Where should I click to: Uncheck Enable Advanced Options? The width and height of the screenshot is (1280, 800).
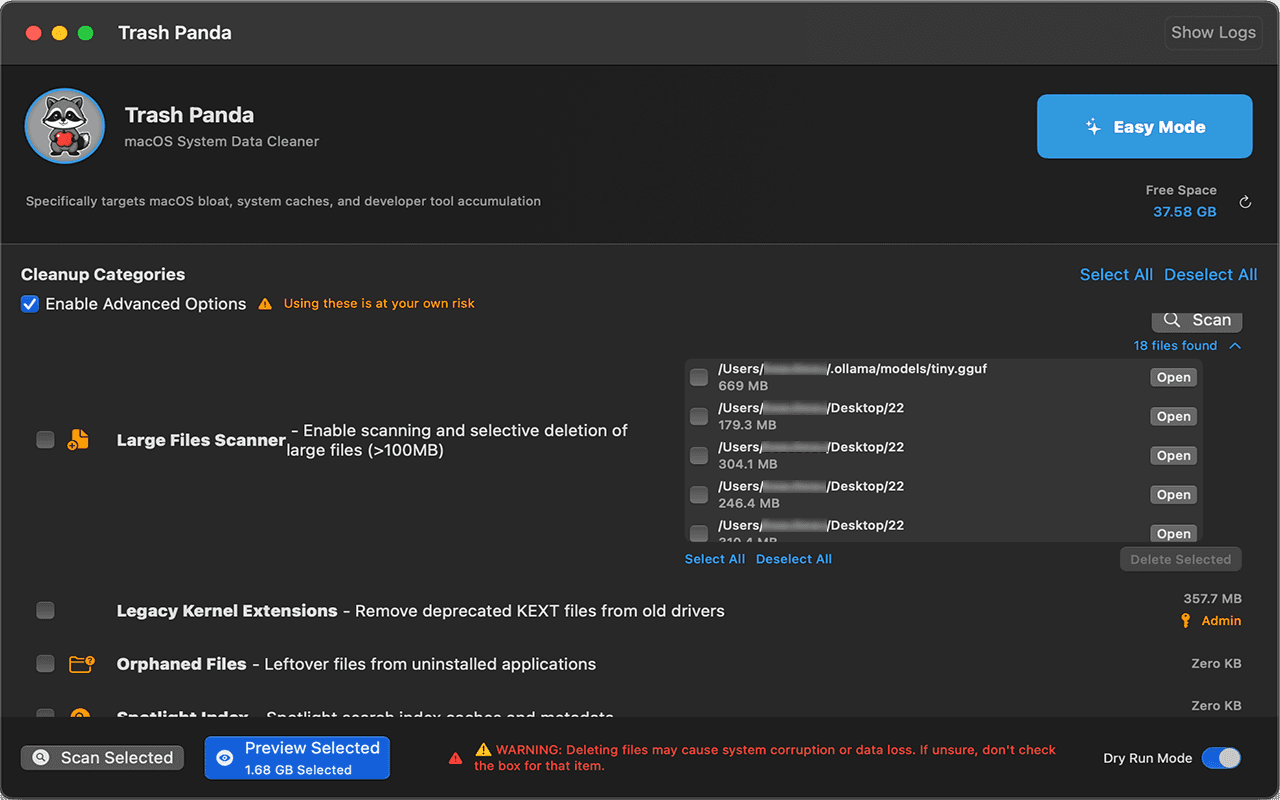pyautogui.click(x=30, y=304)
